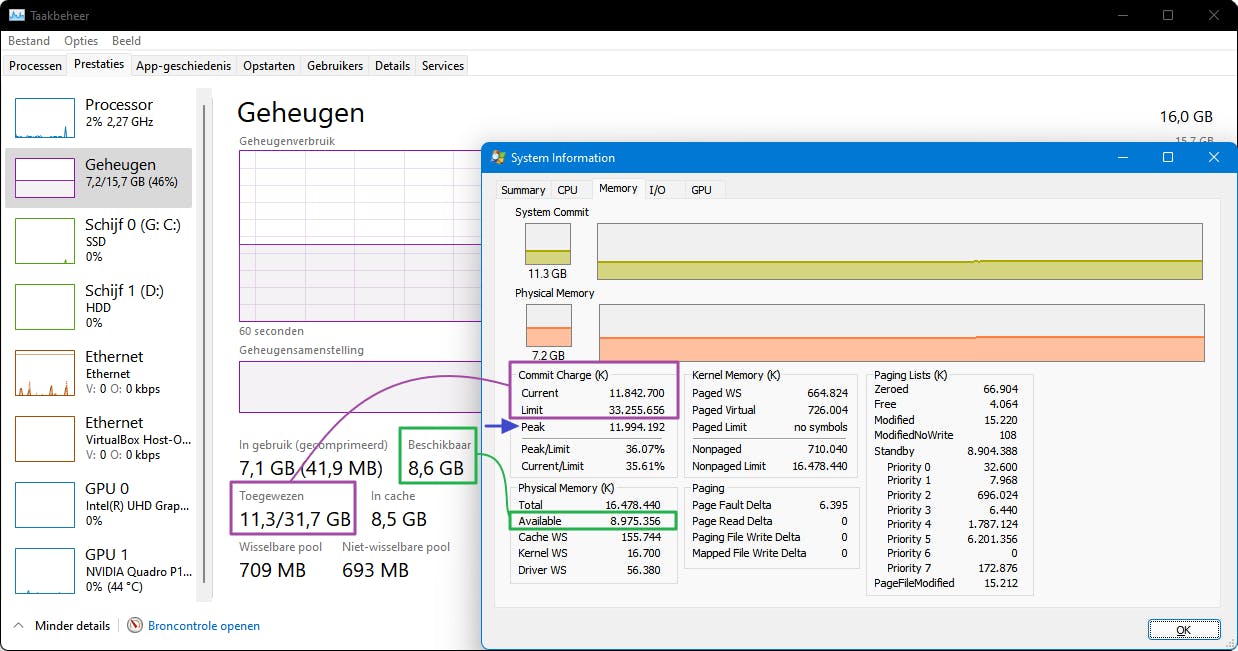The image size is (1238, 651).
Task: Click the Broncontrole openen icon
Action: (135, 626)
